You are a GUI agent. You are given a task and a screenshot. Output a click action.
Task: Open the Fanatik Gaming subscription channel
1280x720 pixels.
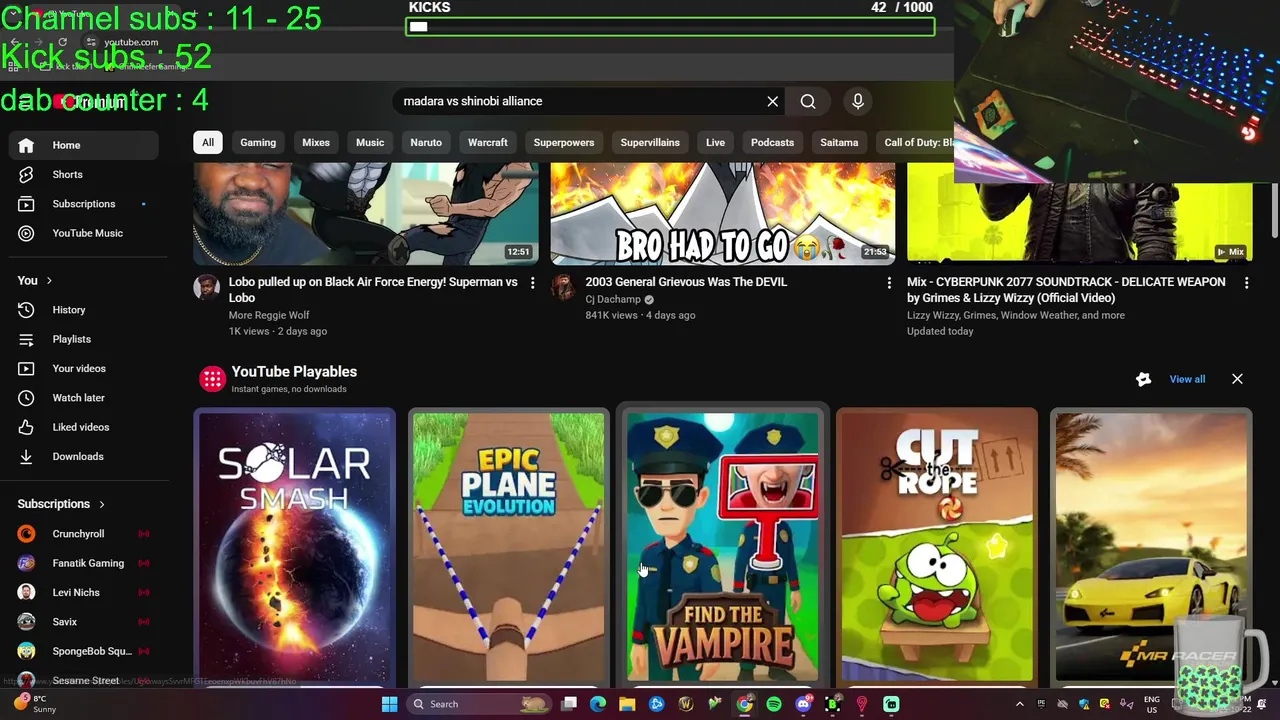pos(84,563)
